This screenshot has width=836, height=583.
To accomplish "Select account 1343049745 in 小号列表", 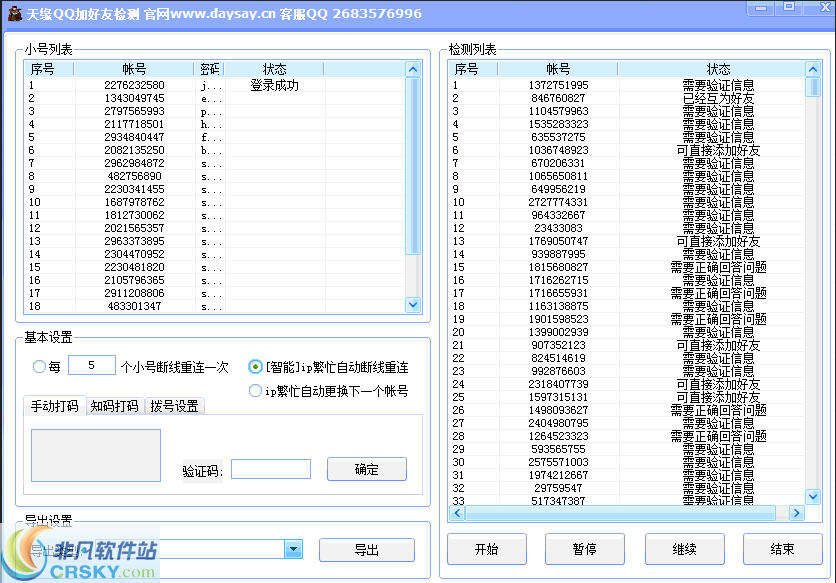I will pyautogui.click(x=134, y=98).
